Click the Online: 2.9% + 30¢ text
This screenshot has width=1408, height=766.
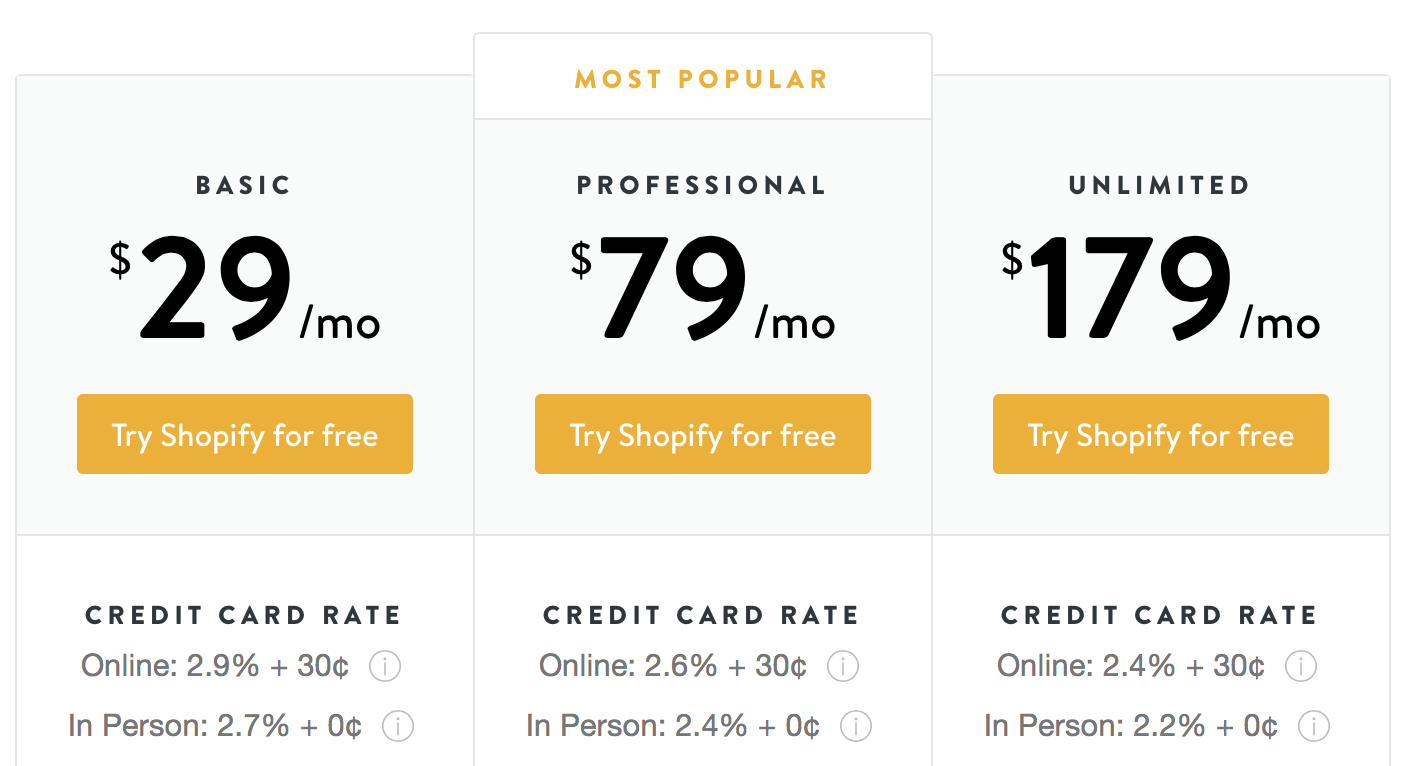215,666
